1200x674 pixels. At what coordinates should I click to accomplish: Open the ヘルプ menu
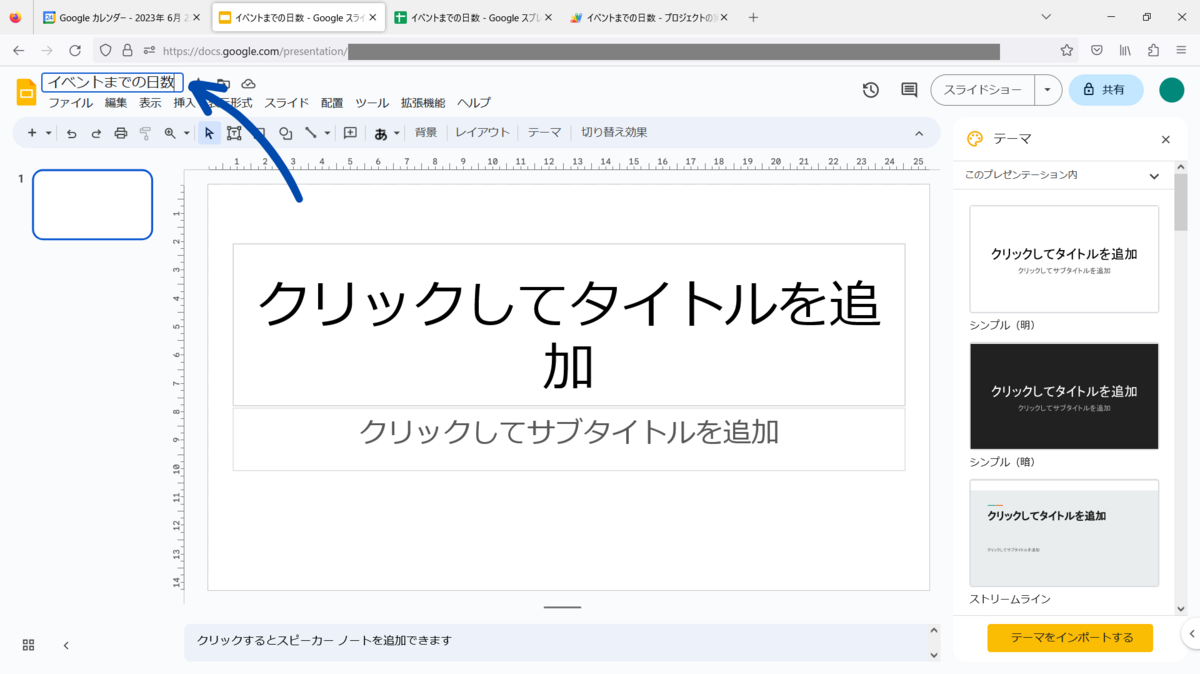coord(474,103)
